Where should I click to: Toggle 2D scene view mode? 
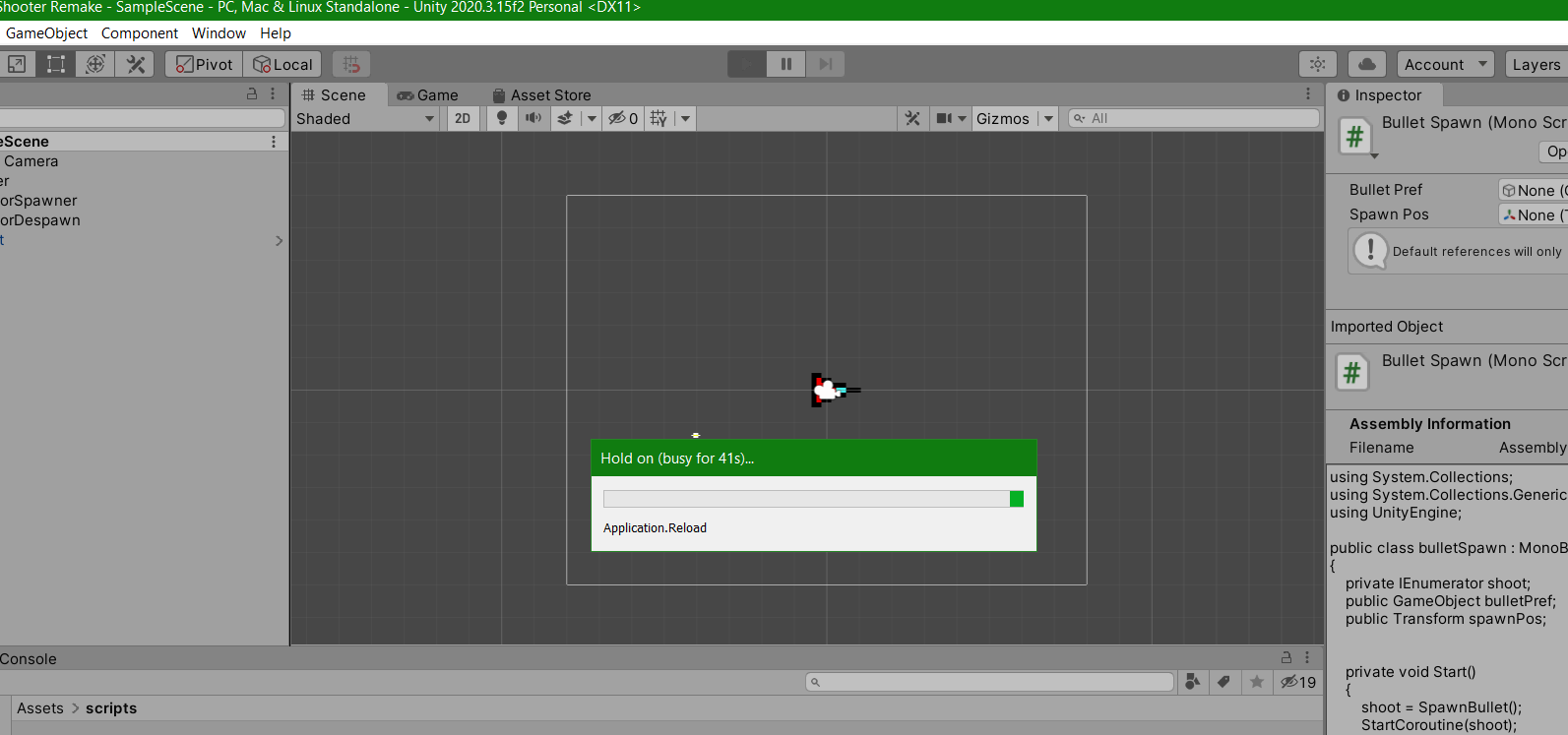click(463, 118)
